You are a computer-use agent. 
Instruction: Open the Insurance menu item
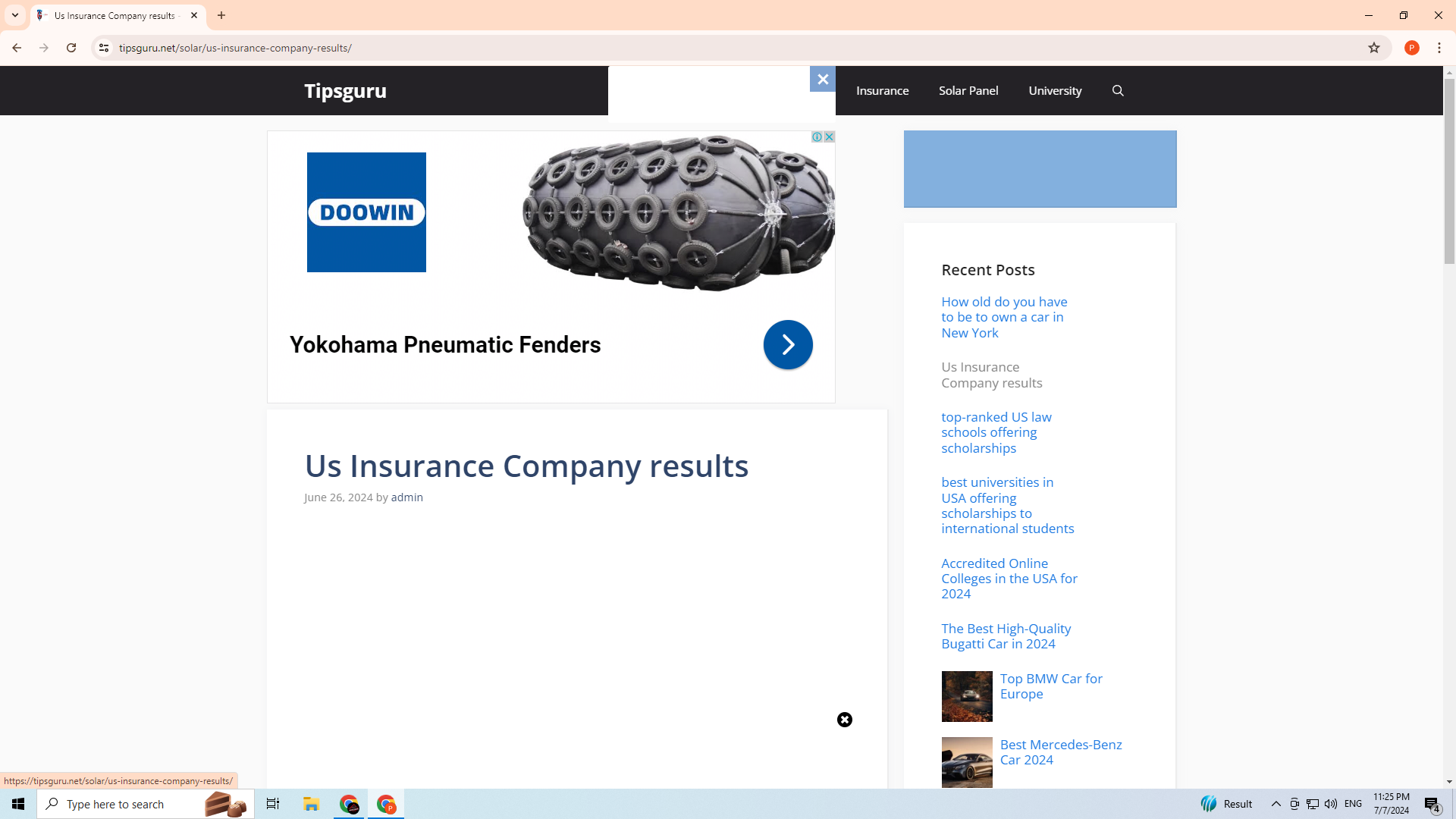point(882,91)
